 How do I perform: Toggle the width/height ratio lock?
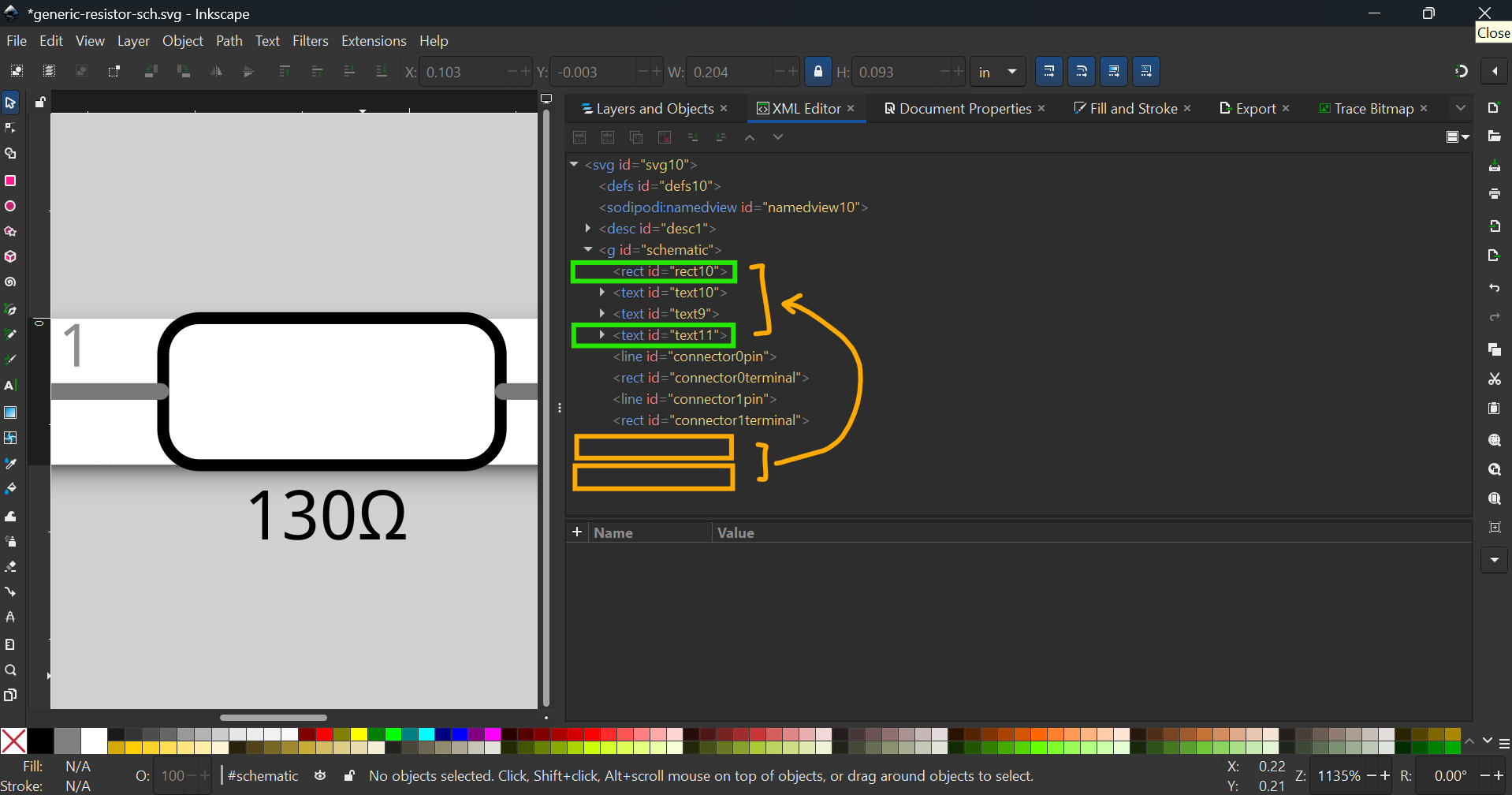pyautogui.click(x=817, y=72)
